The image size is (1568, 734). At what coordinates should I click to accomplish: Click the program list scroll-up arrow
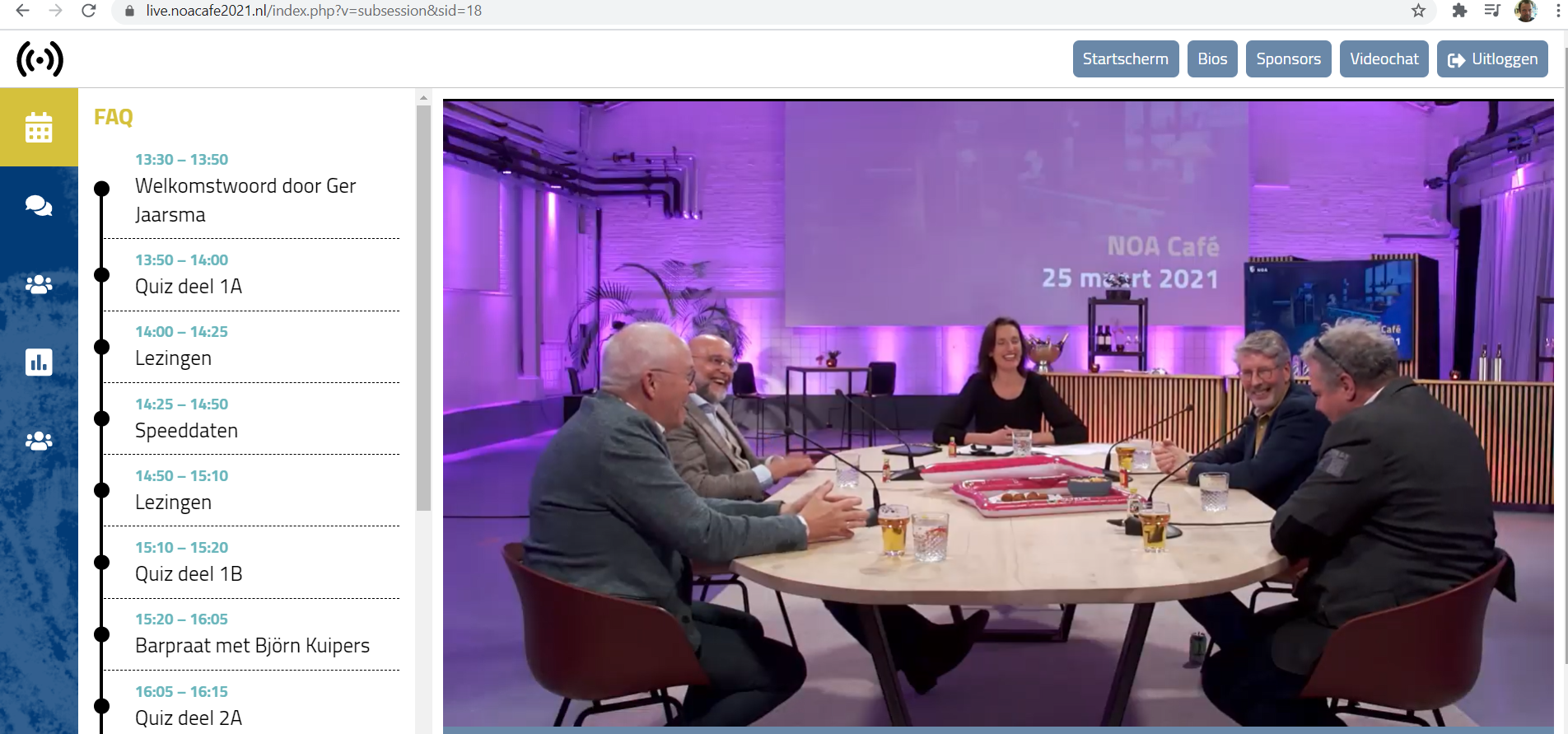423,97
